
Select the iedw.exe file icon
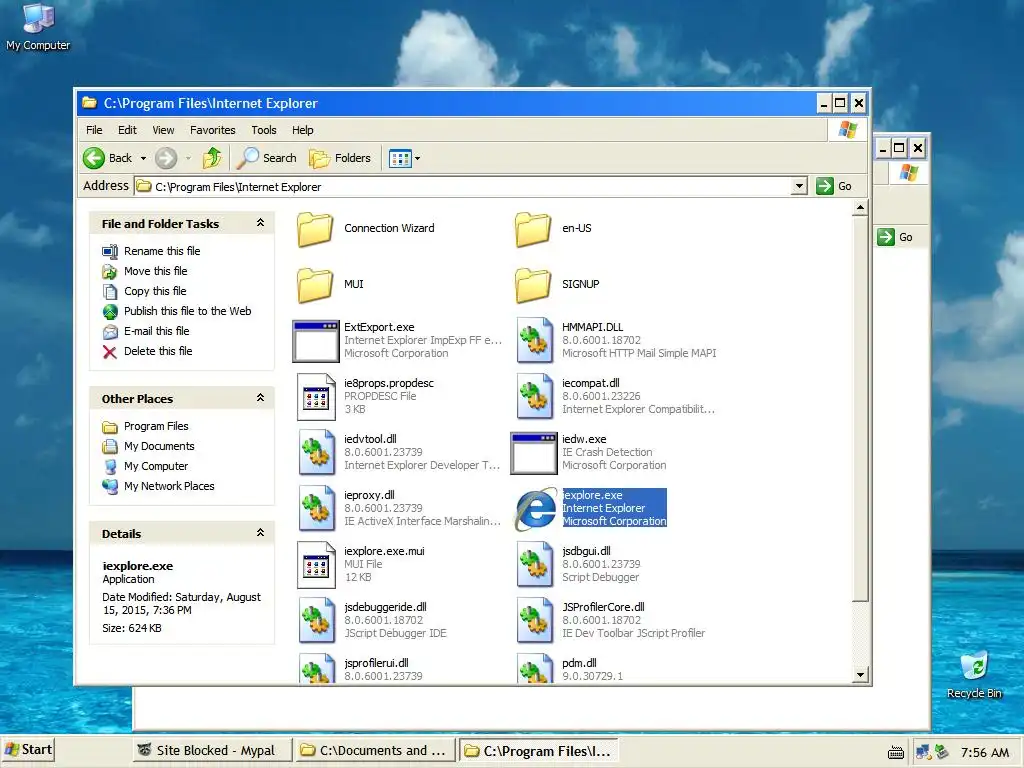coord(534,453)
